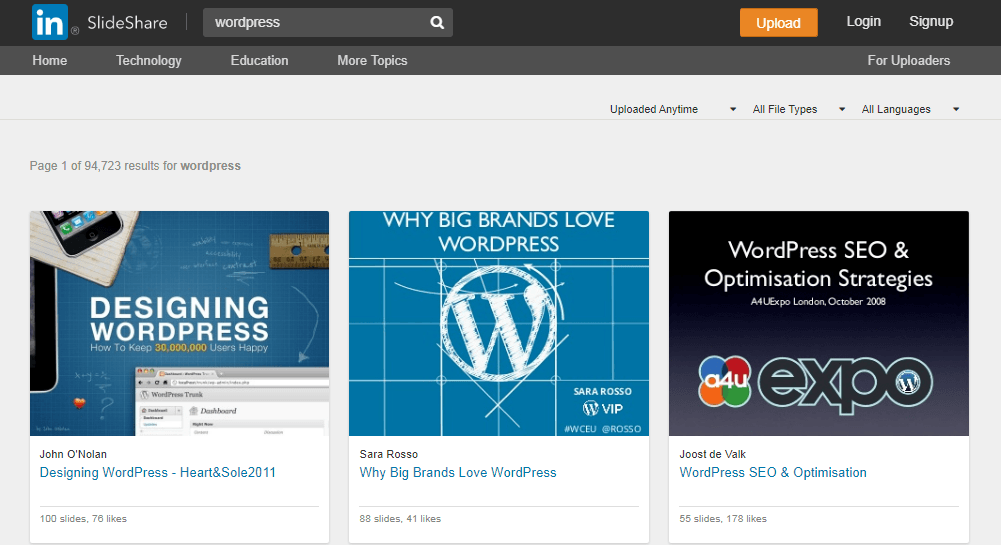Open the Technology menu item
Screen dimensions: 1001x545
tap(149, 61)
